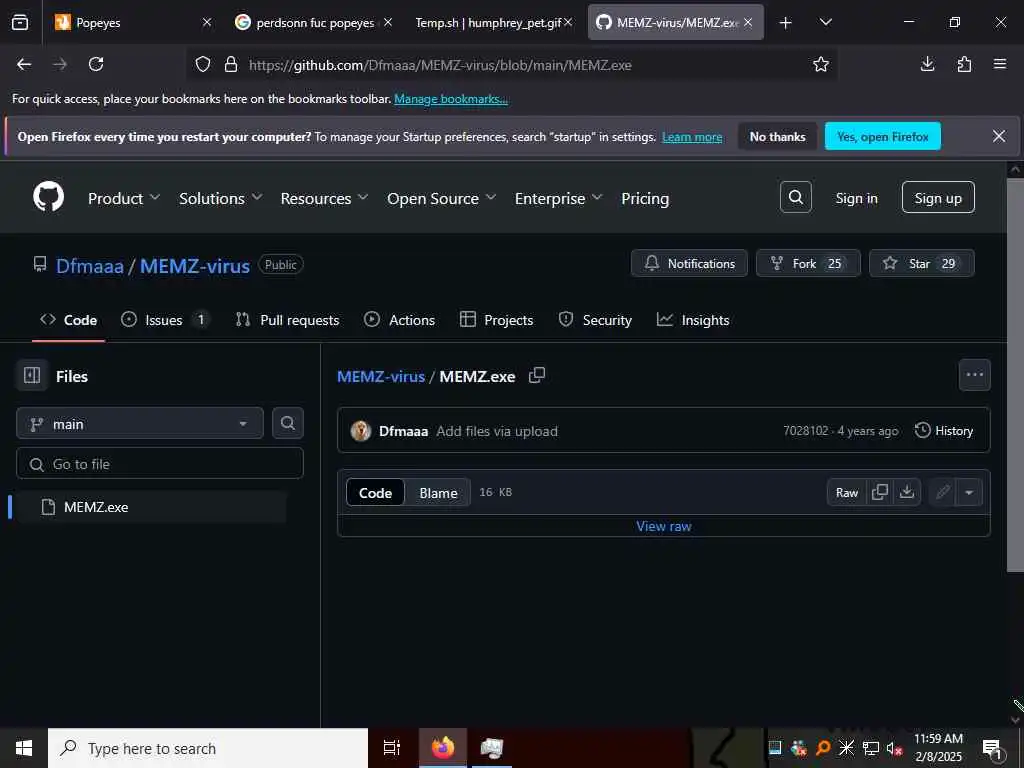The height and width of the screenshot is (768, 1024).
Task: Click the Go to file search field
Action: (160, 464)
